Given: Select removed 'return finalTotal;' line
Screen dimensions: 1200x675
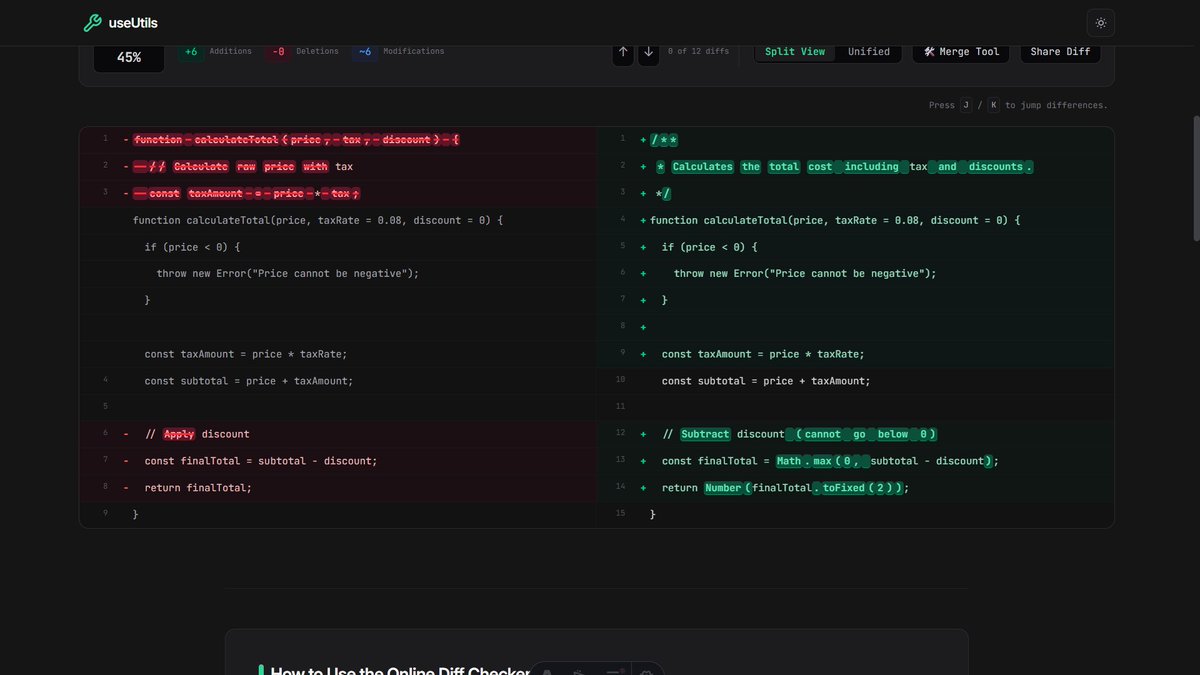Looking at the screenshot, I should point(338,488).
